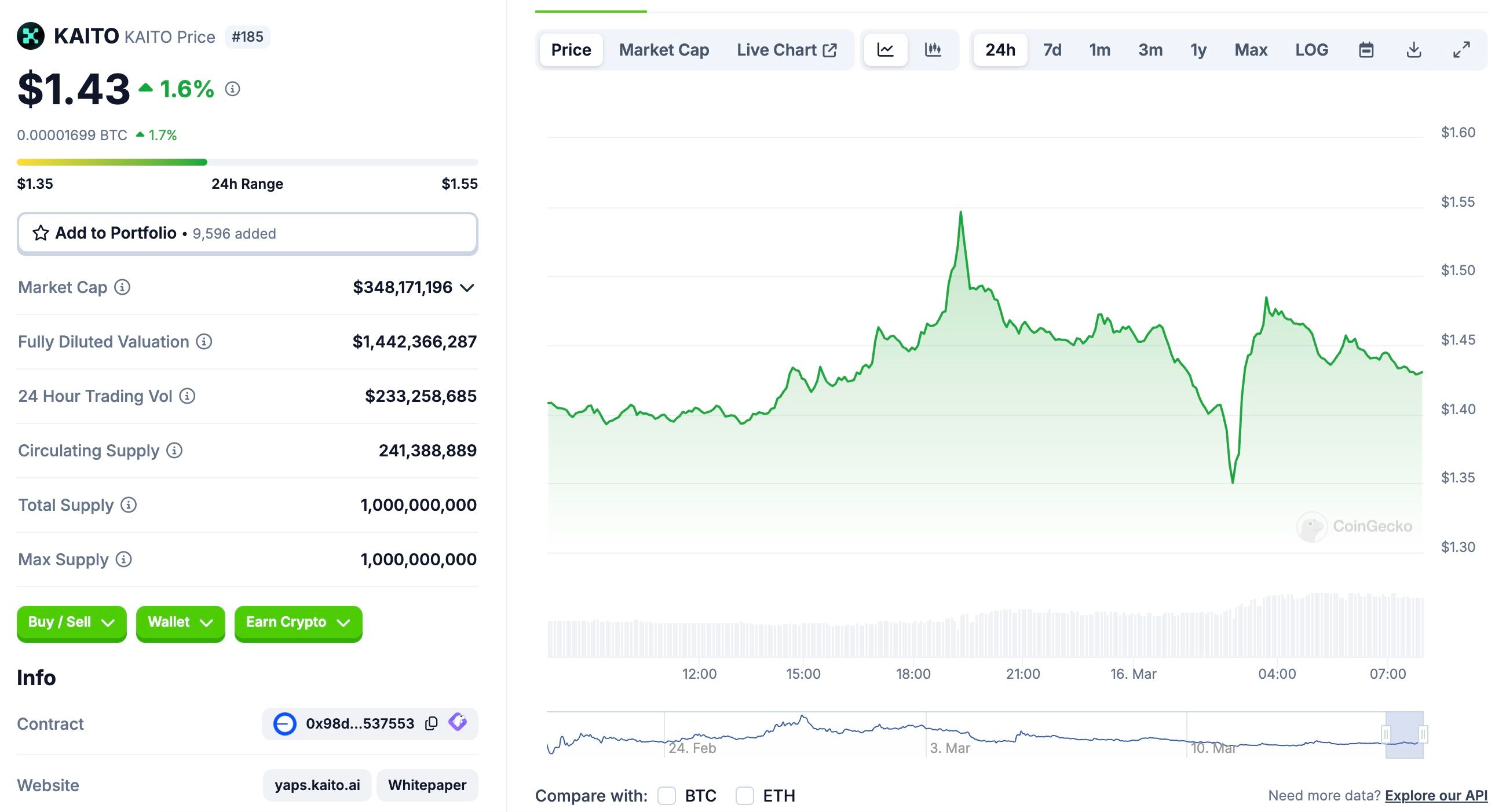Switch to candlestick chart view

point(933,50)
